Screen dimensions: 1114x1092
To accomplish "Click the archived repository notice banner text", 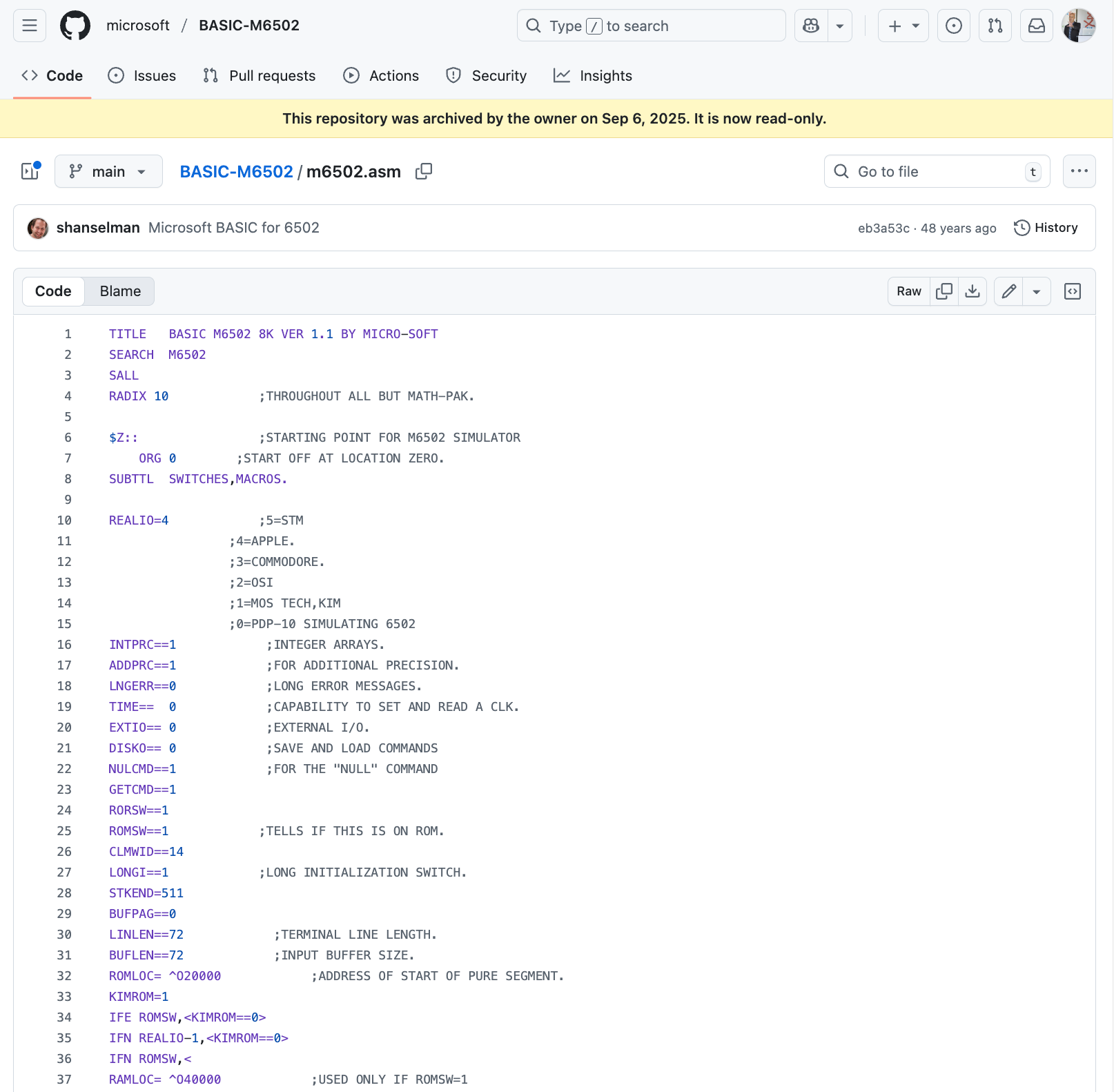I will [554, 119].
